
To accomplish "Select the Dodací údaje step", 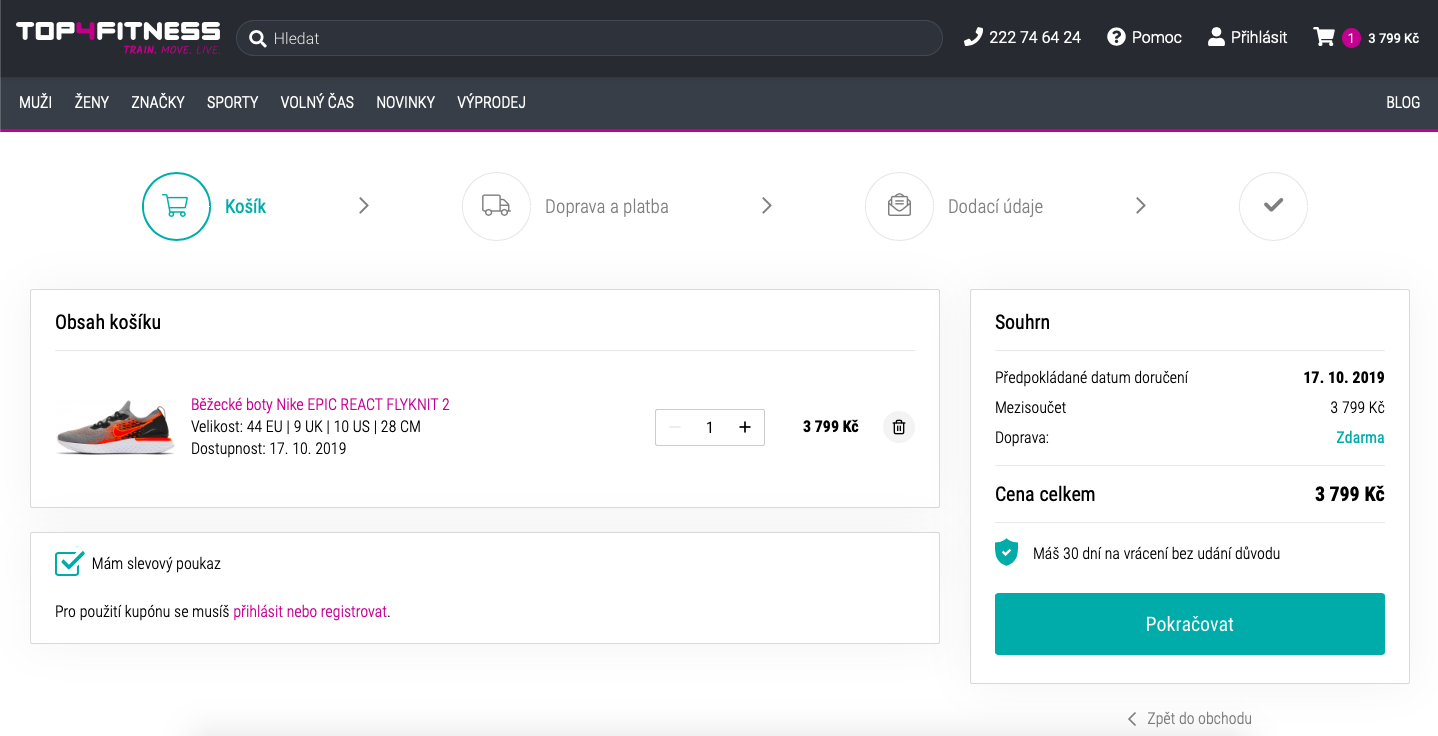I will [995, 207].
